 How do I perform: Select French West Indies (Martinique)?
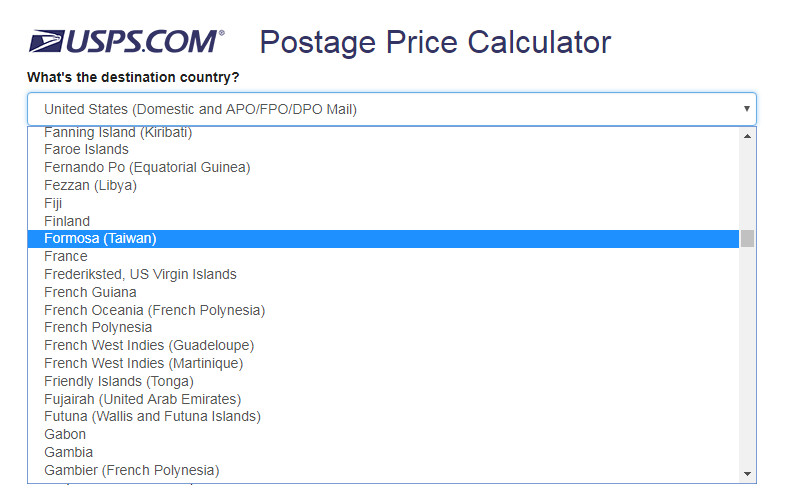click(143, 363)
